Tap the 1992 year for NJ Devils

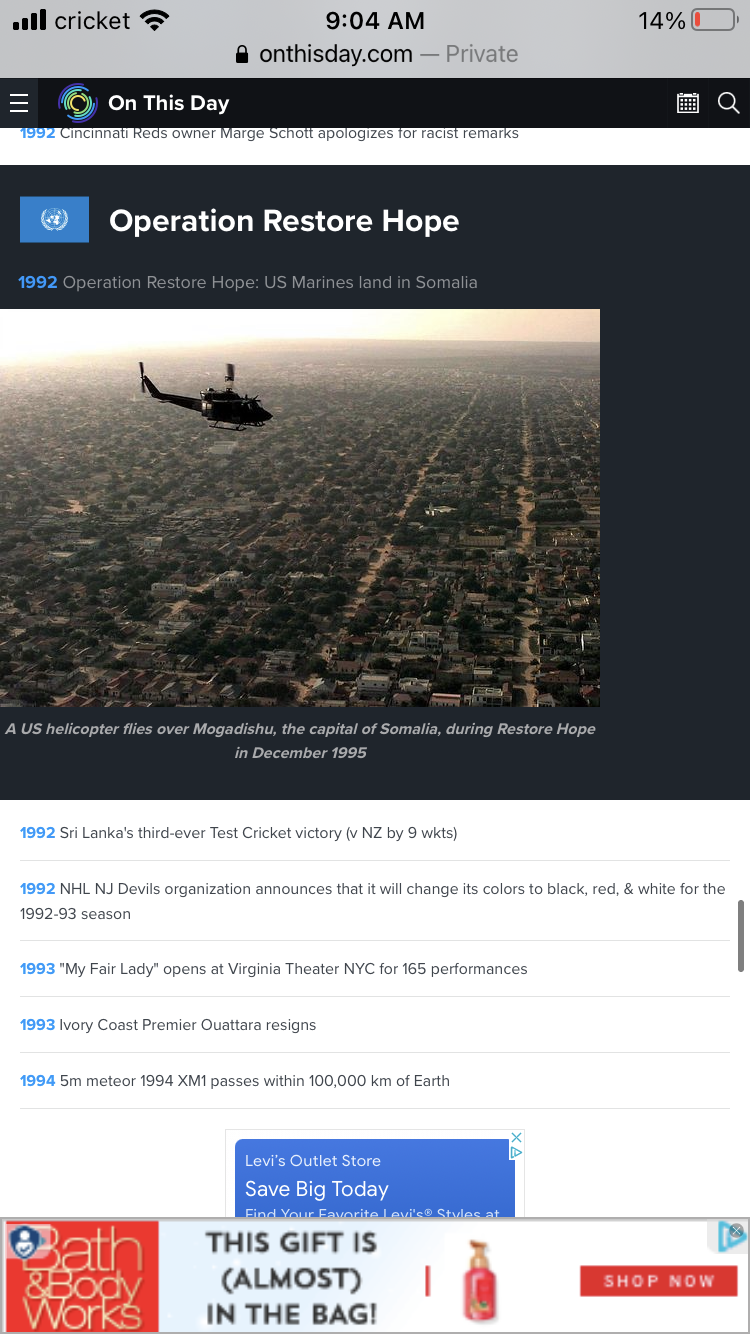(37, 888)
